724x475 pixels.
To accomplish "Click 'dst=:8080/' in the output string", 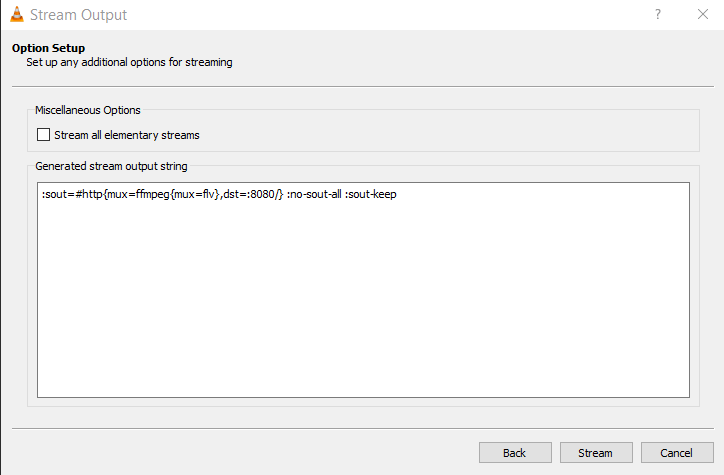I will pos(250,194).
